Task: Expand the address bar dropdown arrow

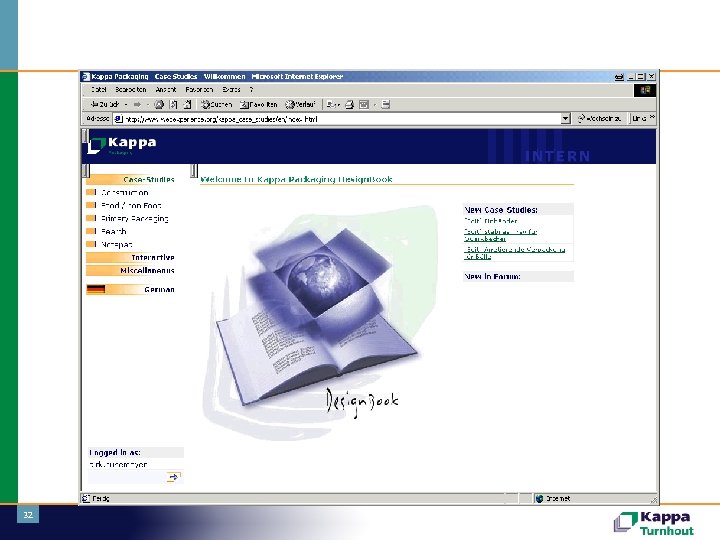Action: click(566, 119)
